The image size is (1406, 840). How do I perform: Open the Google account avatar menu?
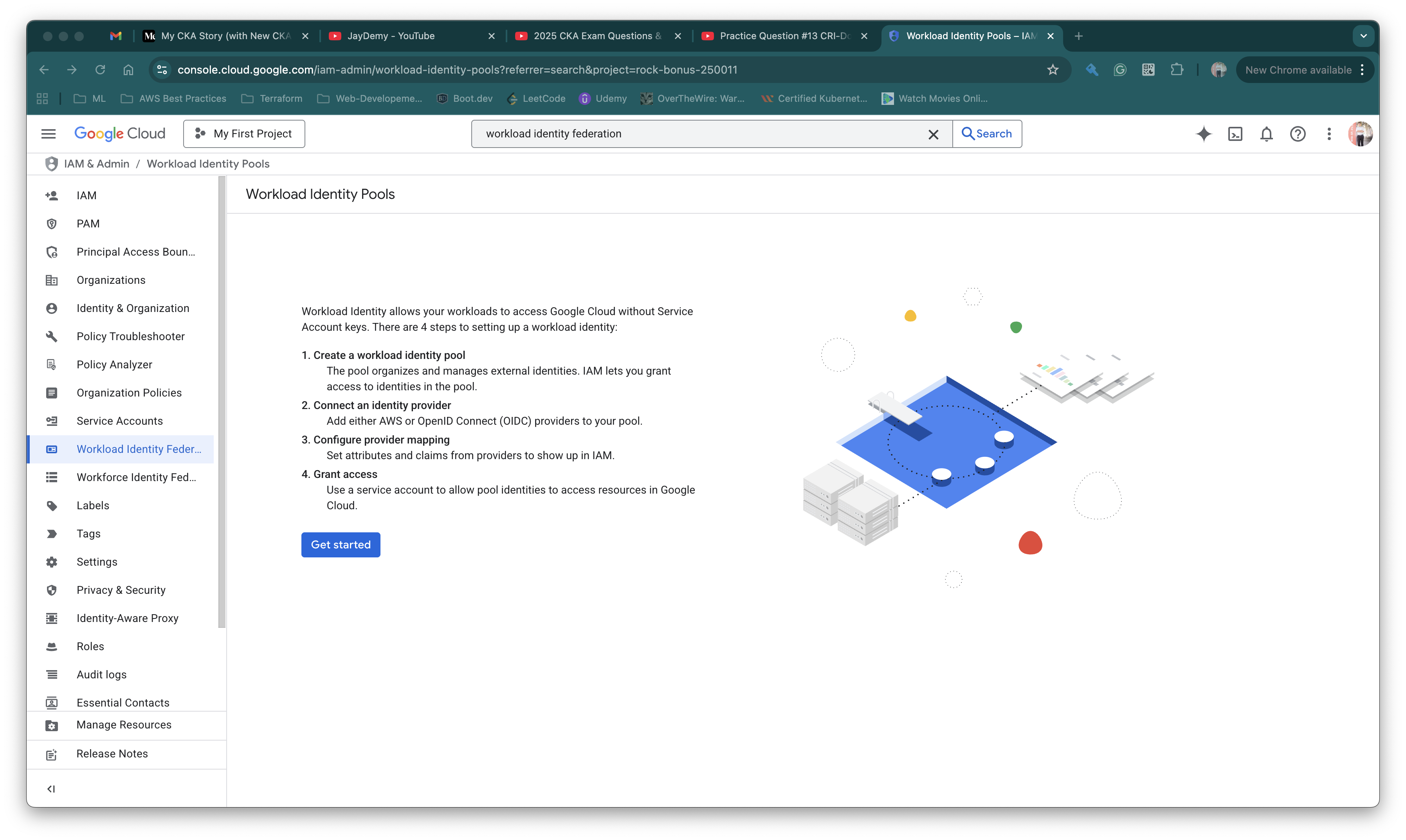click(x=1360, y=133)
